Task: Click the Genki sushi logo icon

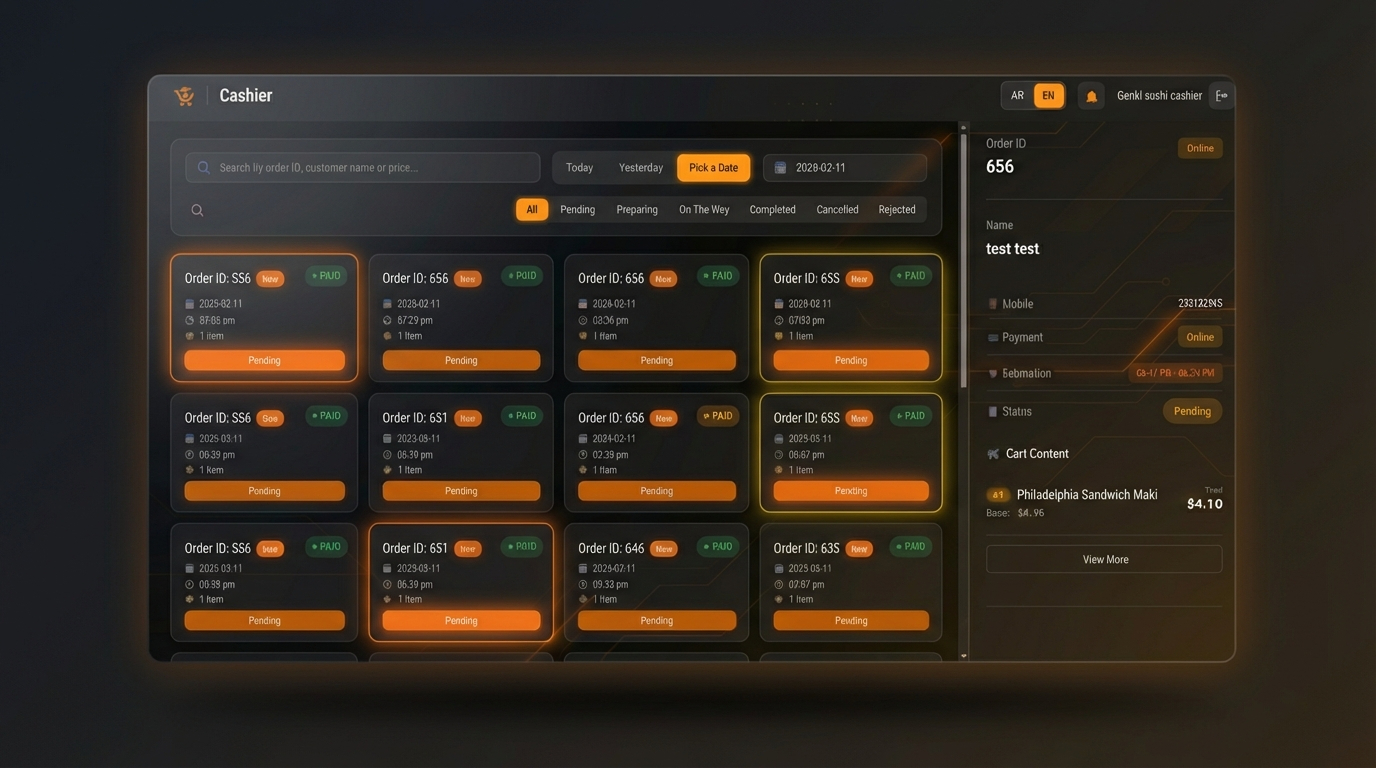Action: pyautogui.click(x=184, y=96)
